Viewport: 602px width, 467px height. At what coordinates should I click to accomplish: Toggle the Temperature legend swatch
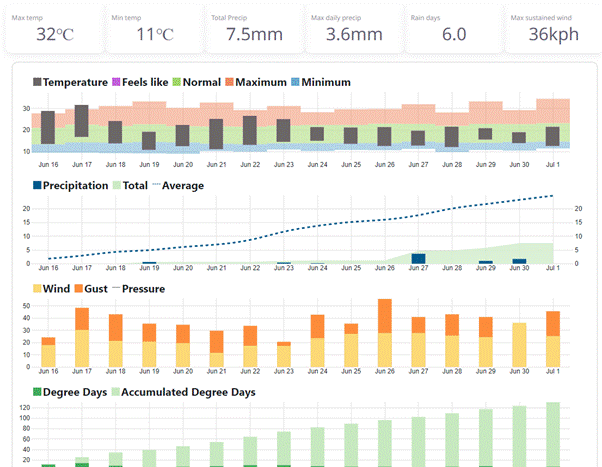(x=38, y=82)
